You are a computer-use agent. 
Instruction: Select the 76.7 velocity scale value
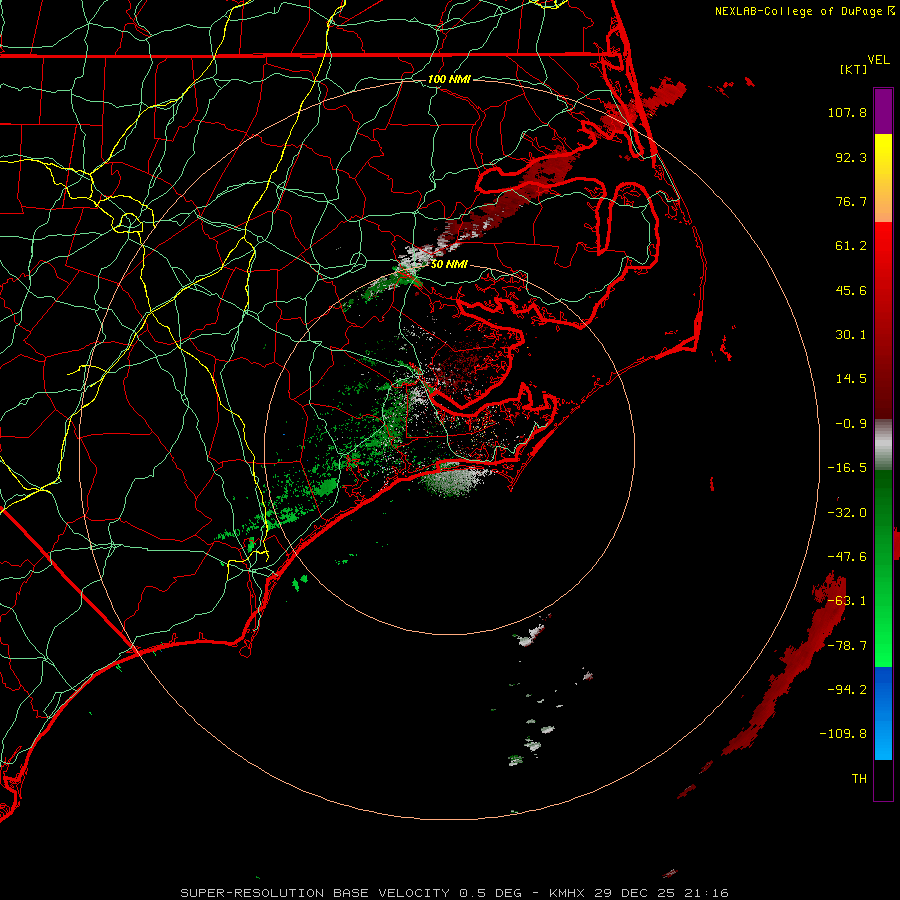point(851,201)
